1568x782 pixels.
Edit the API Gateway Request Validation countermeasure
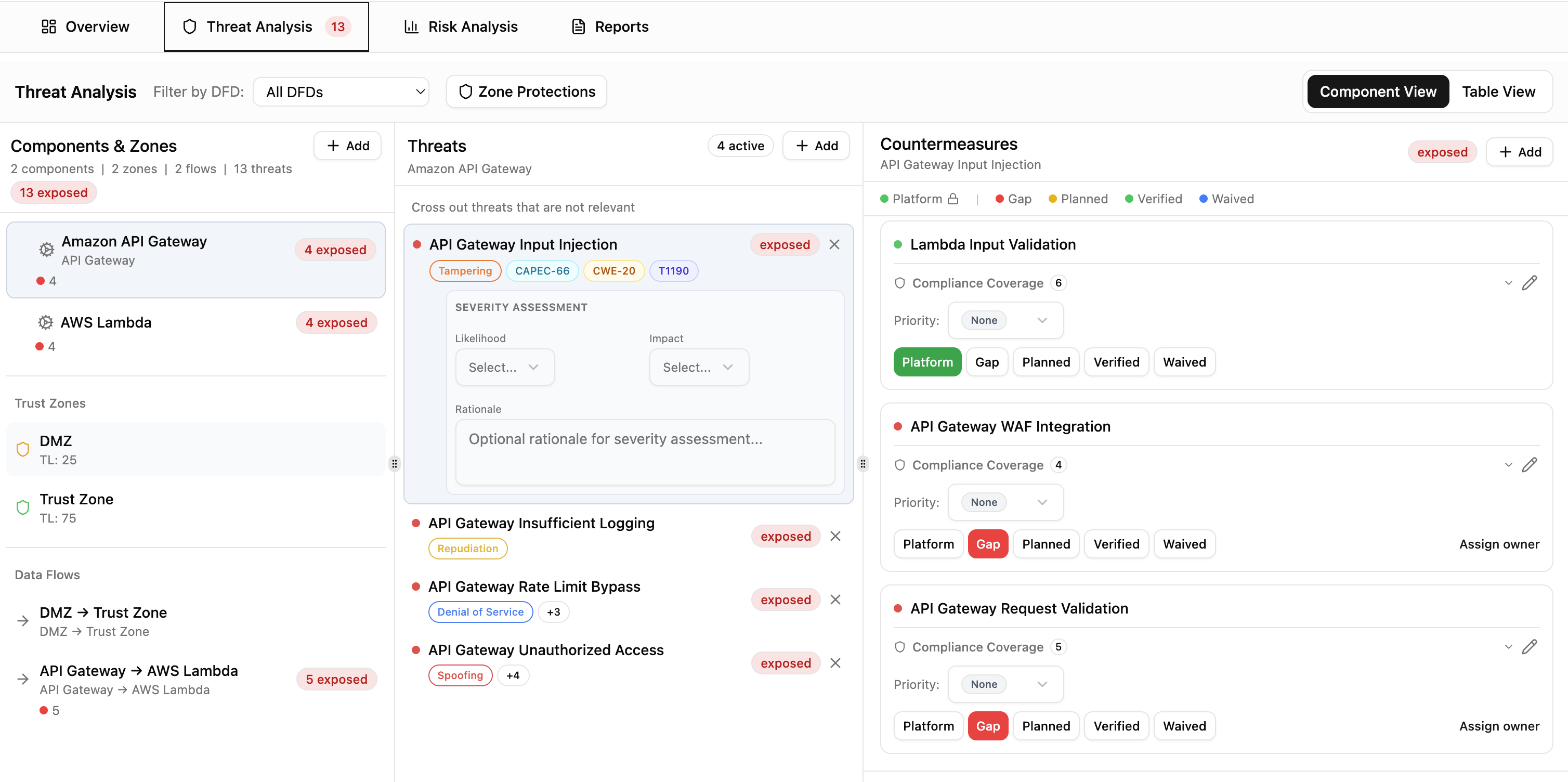click(1530, 646)
